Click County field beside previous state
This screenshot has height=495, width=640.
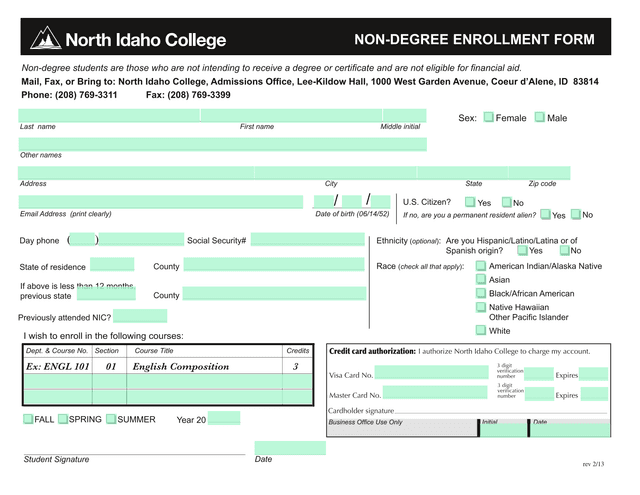[274, 293]
